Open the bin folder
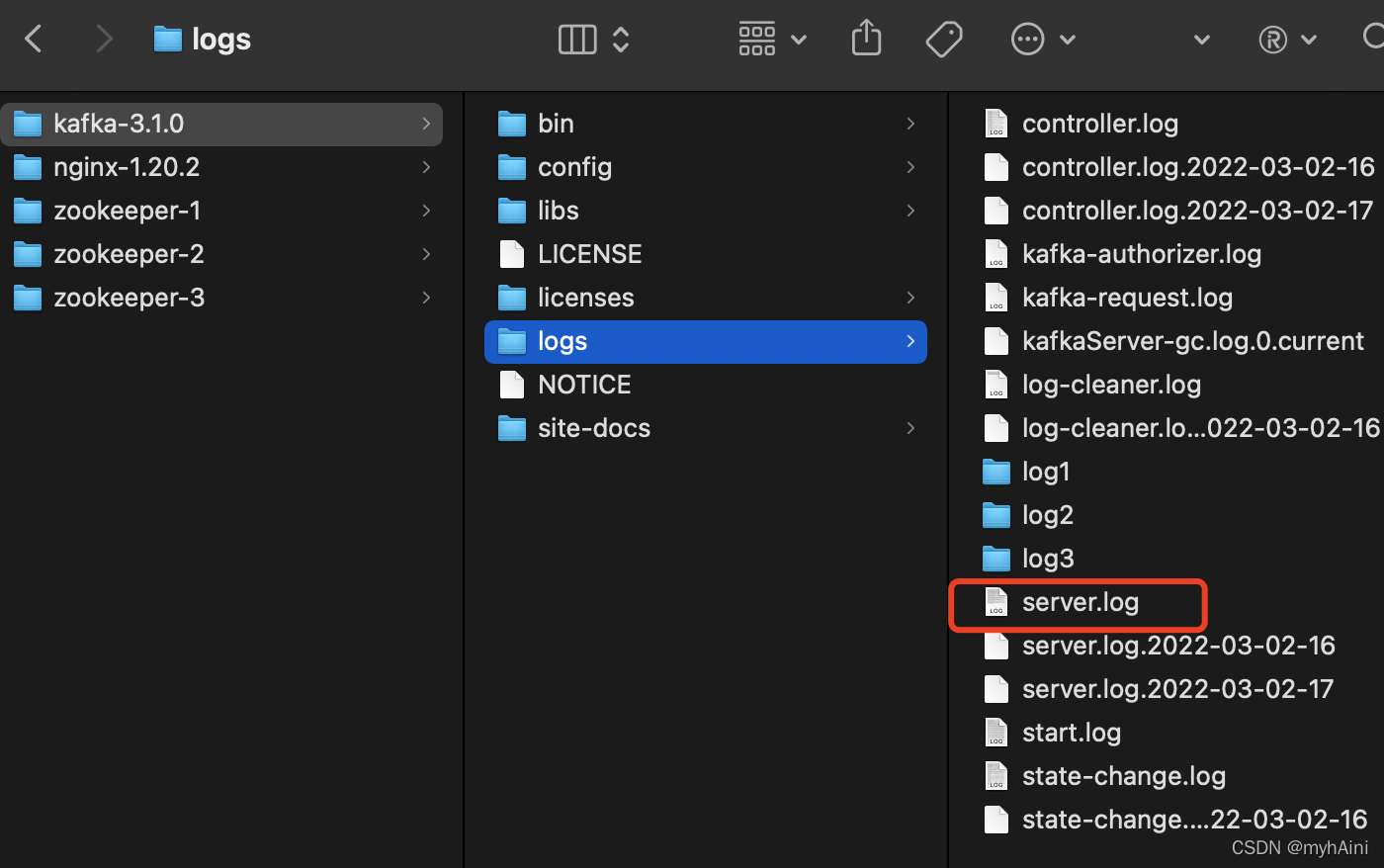 706,124
